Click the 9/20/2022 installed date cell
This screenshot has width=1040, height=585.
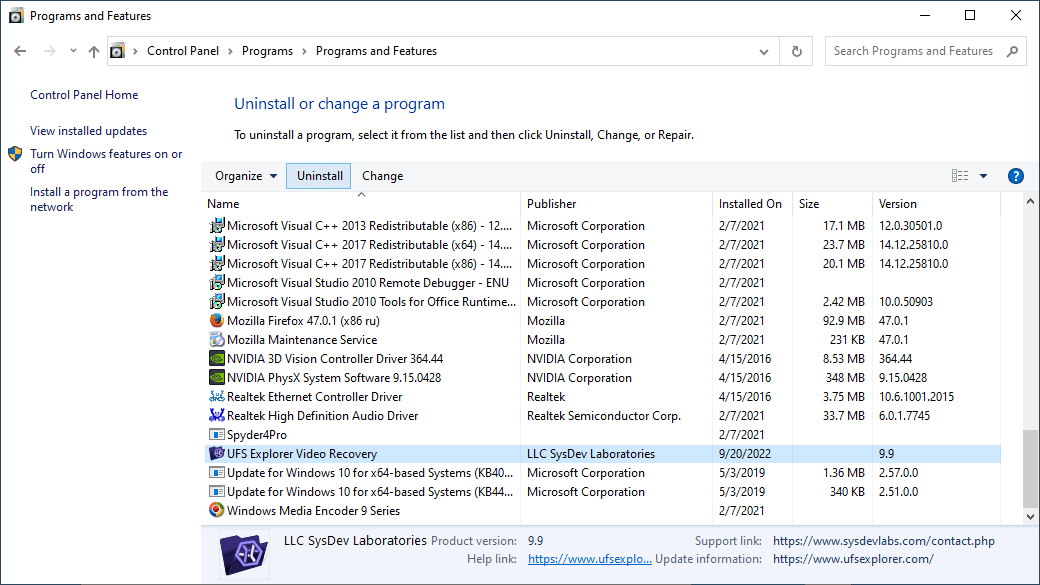(745, 454)
